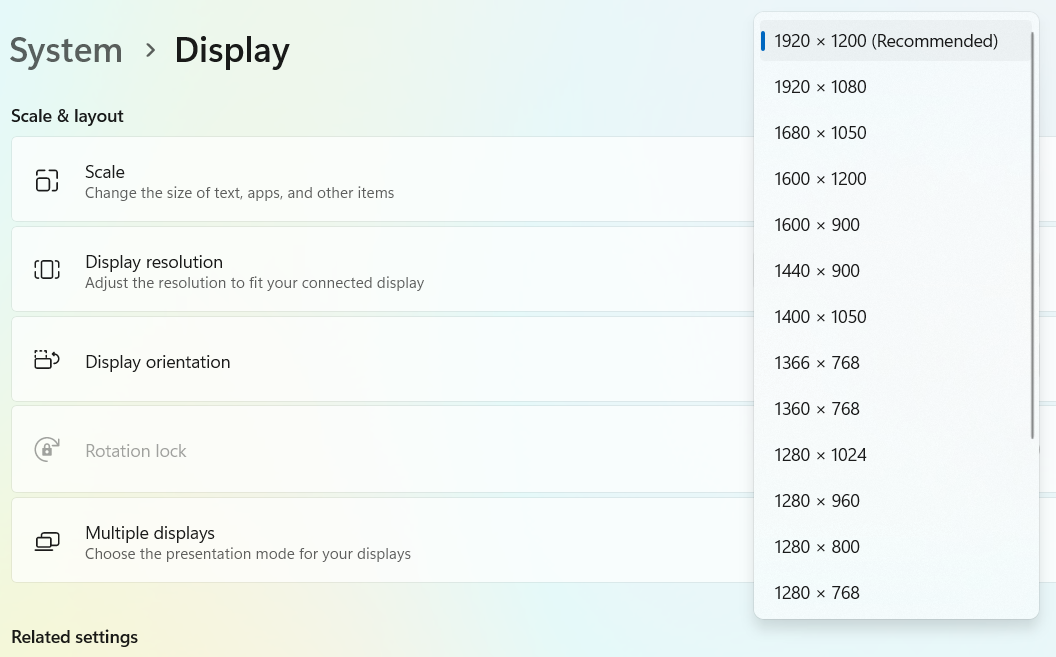Viewport: 1056px width, 657px height.
Task: Pick 1280 × 768 resolution
Action: click(896, 593)
